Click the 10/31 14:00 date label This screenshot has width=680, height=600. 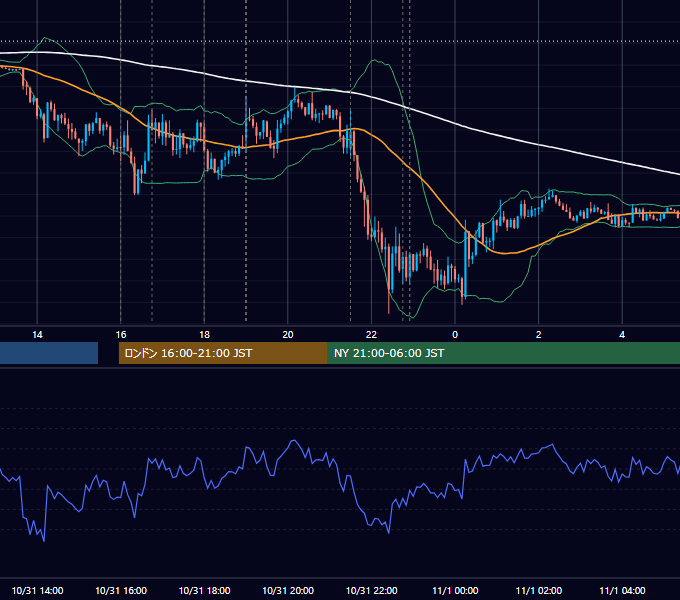37,590
